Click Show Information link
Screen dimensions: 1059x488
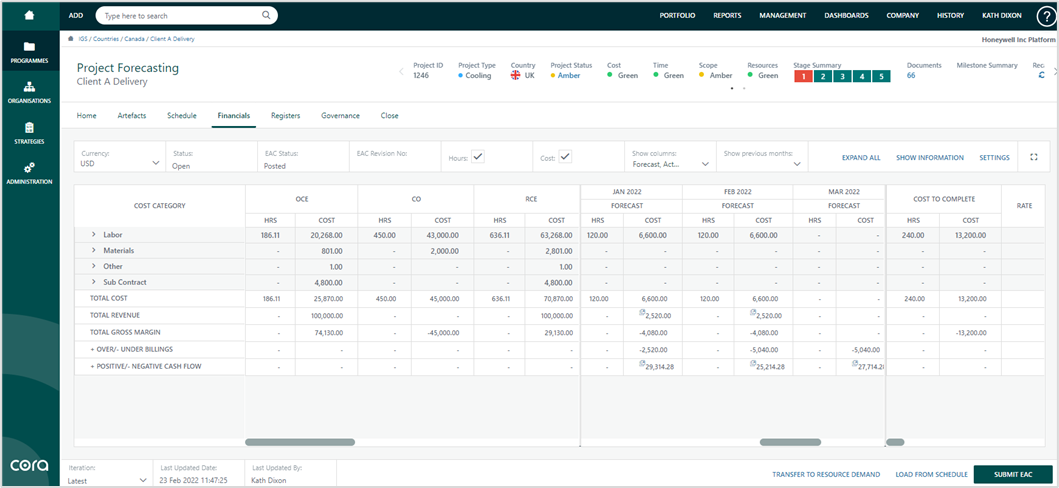(930, 157)
